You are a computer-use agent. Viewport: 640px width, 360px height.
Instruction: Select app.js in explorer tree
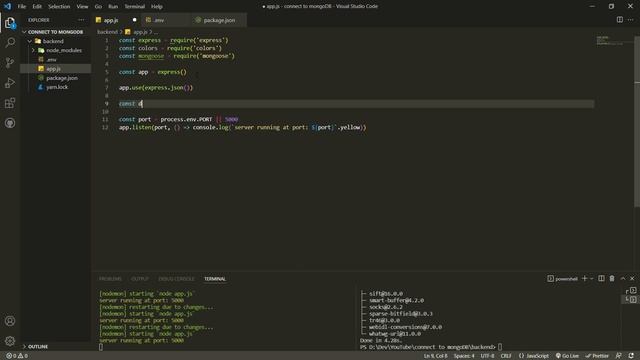click(x=56, y=69)
